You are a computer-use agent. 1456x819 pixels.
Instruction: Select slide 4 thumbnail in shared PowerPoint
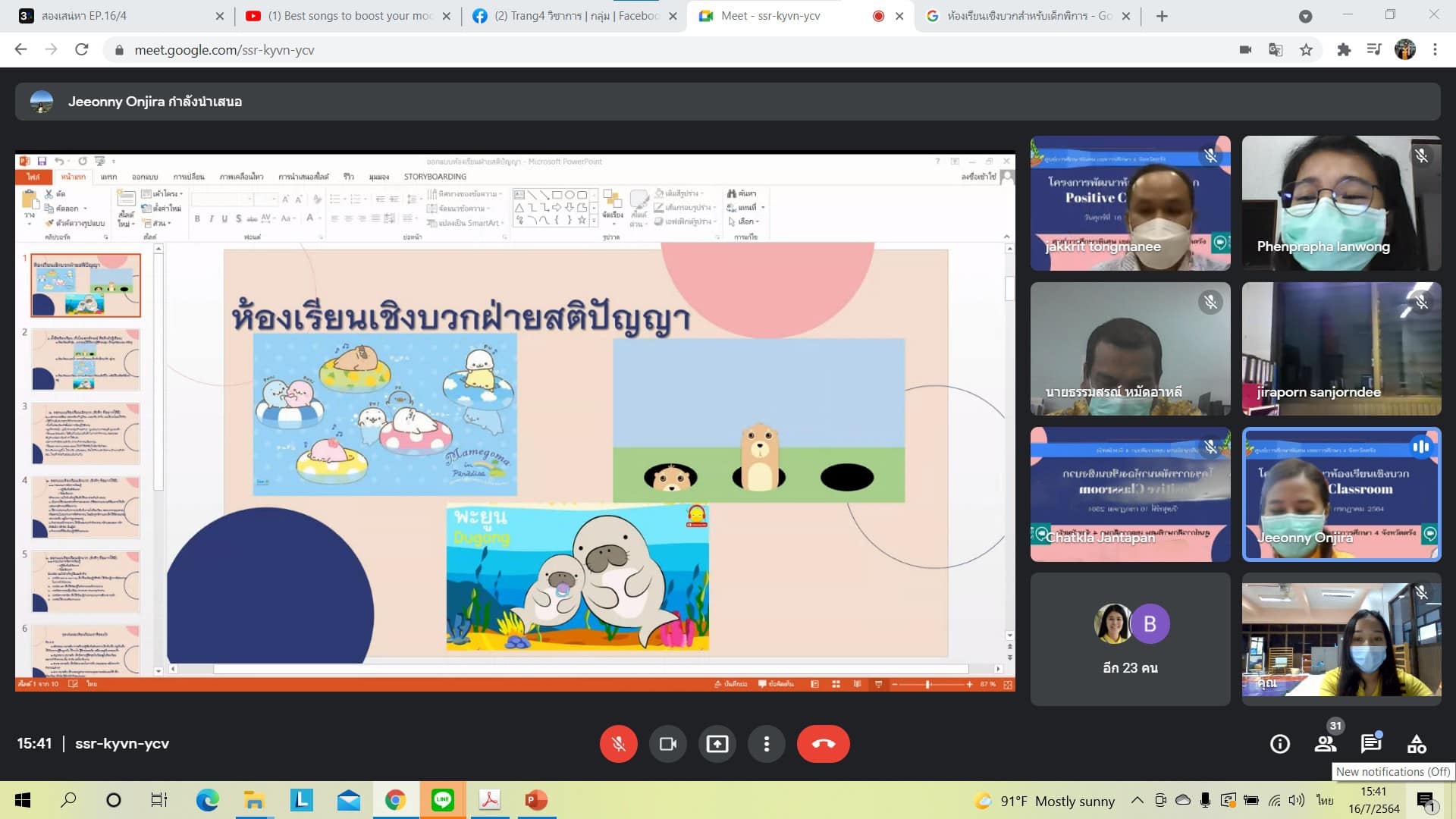[x=86, y=507]
